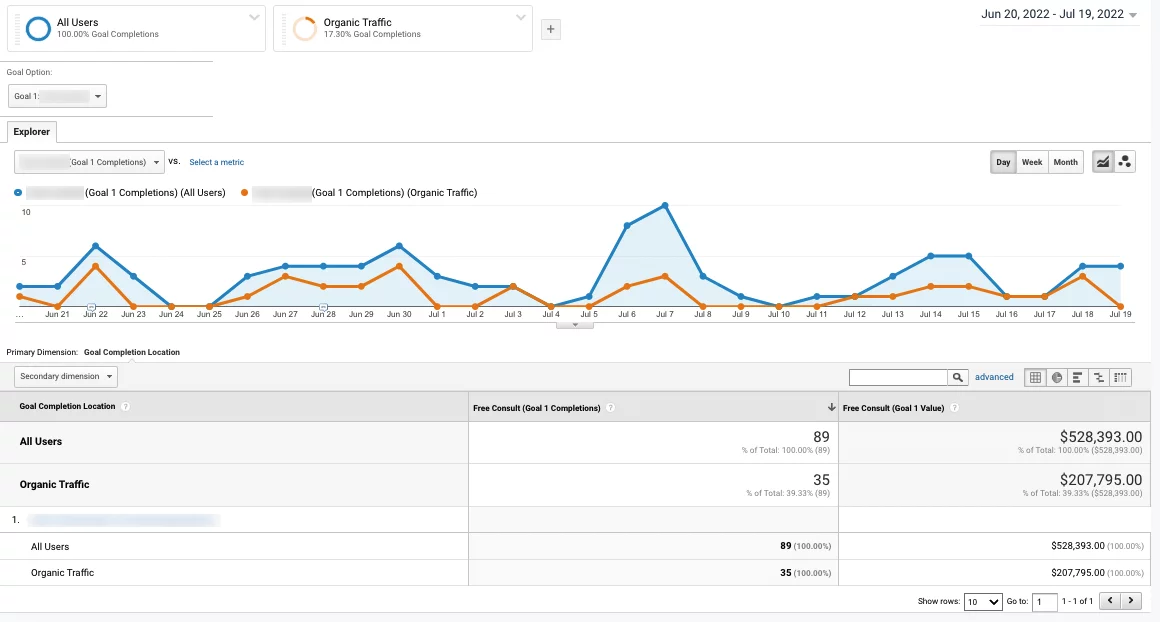Switch chart to line chart view
Screen dimensions: 1160x622
tap(1104, 162)
